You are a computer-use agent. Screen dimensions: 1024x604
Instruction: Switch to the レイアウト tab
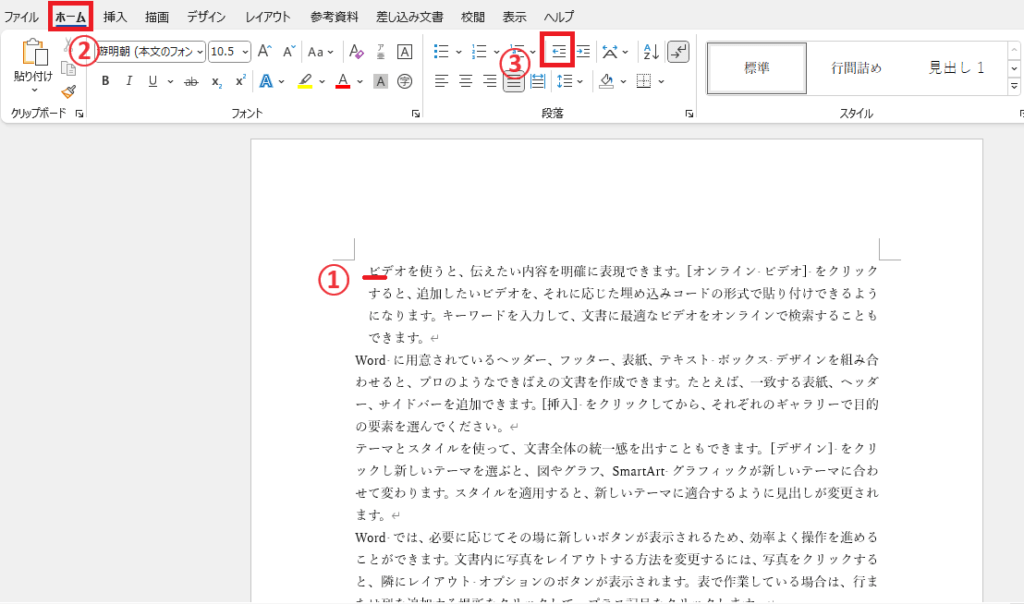(x=268, y=16)
